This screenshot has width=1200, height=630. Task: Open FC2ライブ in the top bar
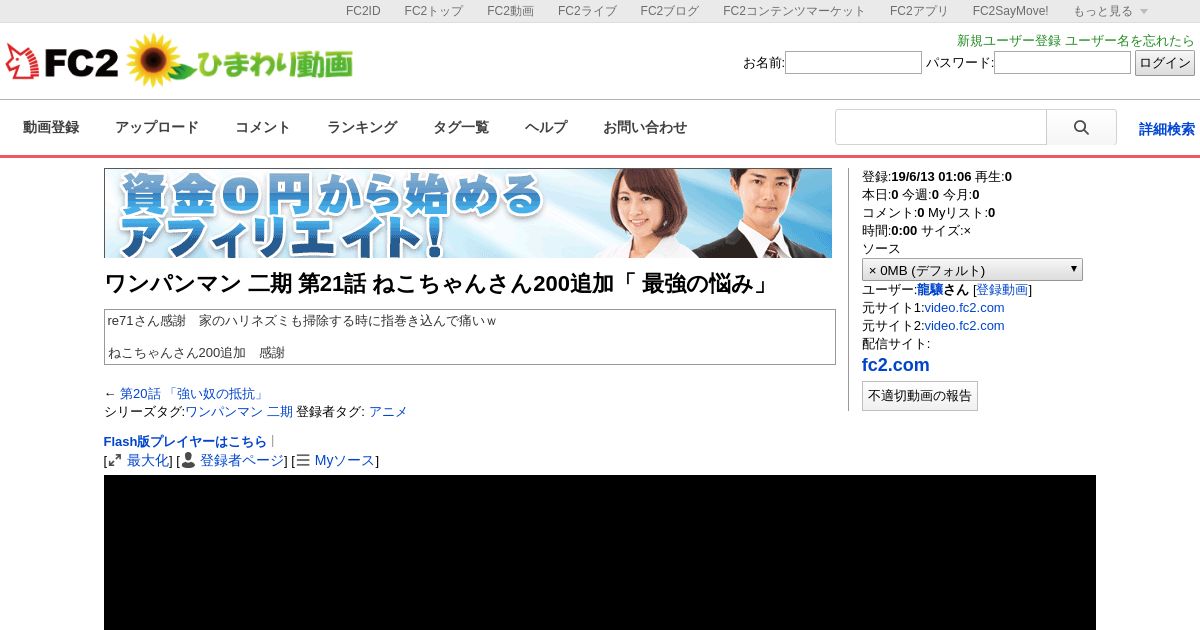tap(587, 11)
